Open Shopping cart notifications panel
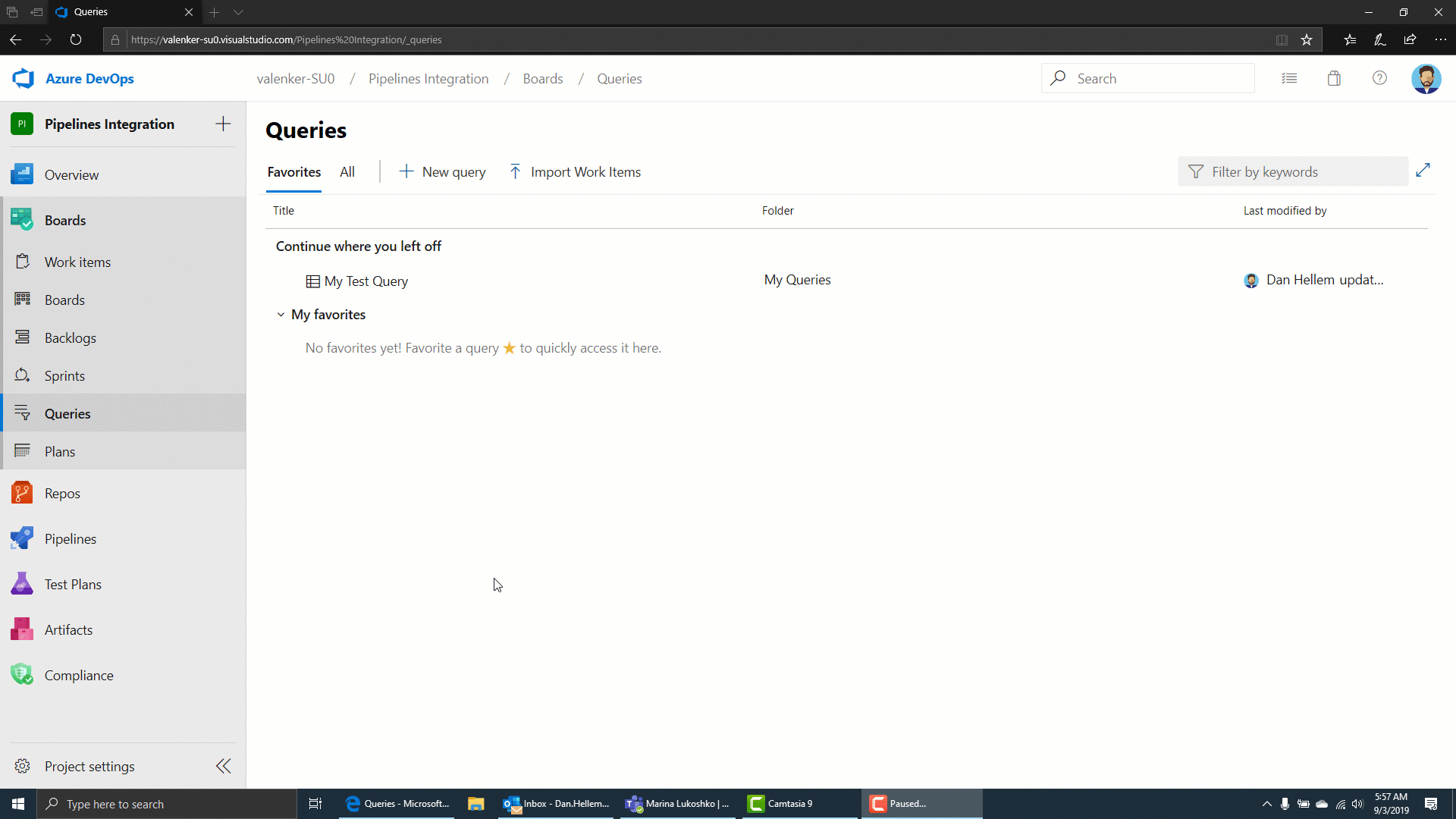The image size is (1456, 819). pos(1335,78)
